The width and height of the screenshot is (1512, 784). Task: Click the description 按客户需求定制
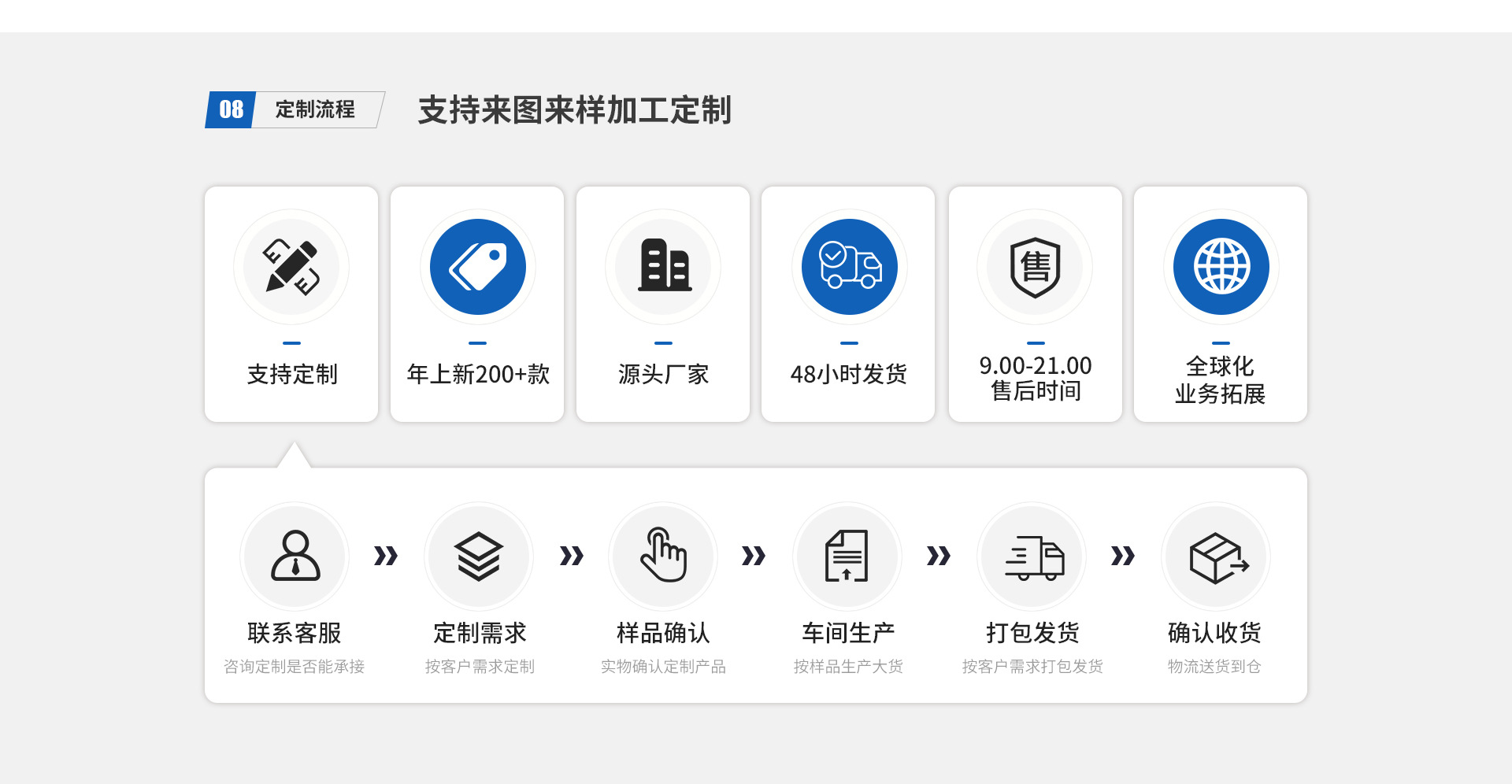coord(480,667)
